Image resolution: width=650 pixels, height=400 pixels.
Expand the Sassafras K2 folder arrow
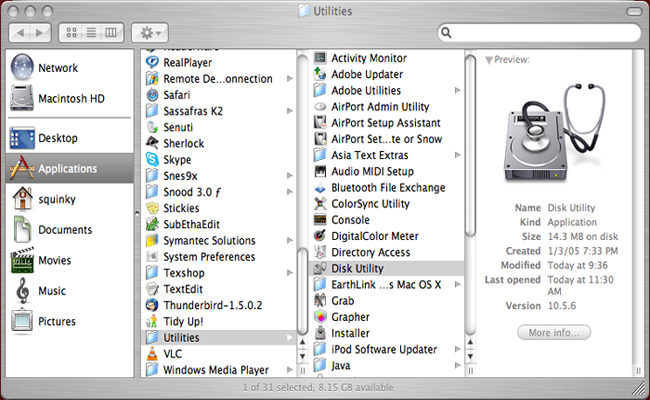[289, 111]
